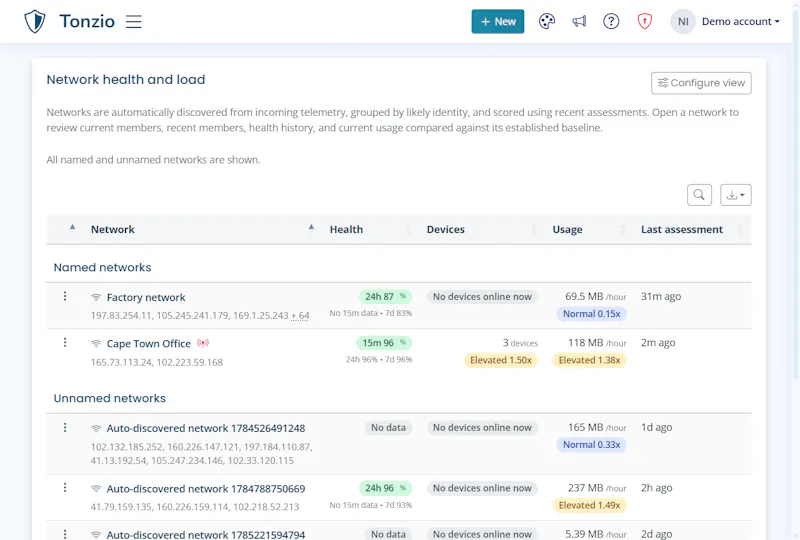This screenshot has height=540, width=800.
Task: Open the table search magnifier
Action: pos(699,195)
